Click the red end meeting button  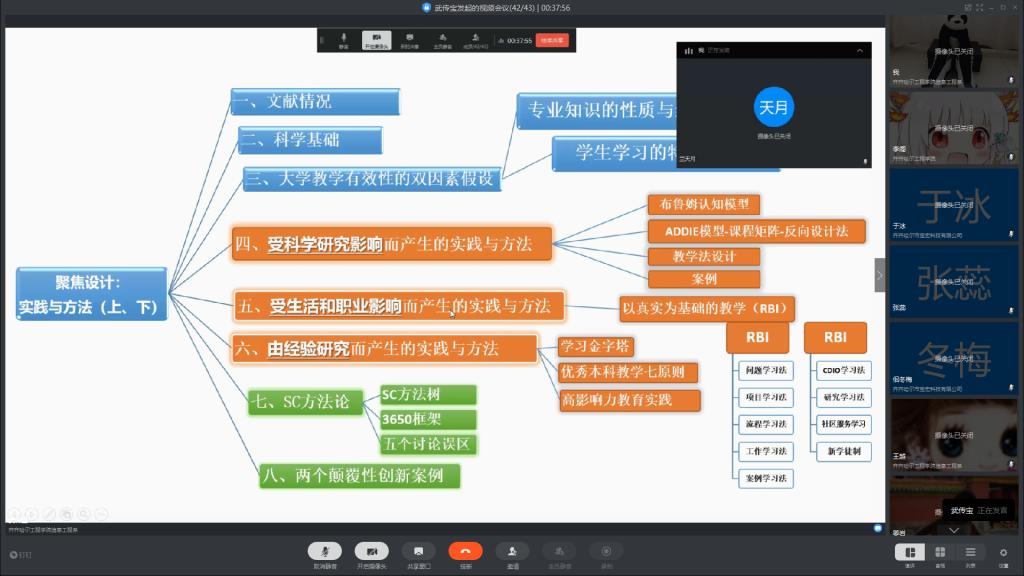click(x=551, y=40)
